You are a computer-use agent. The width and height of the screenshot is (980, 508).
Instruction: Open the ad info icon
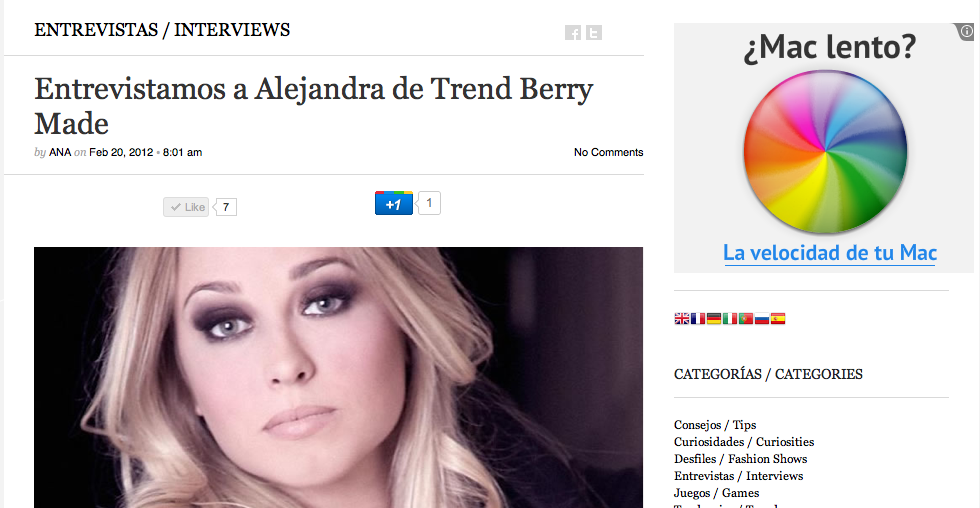click(966, 31)
